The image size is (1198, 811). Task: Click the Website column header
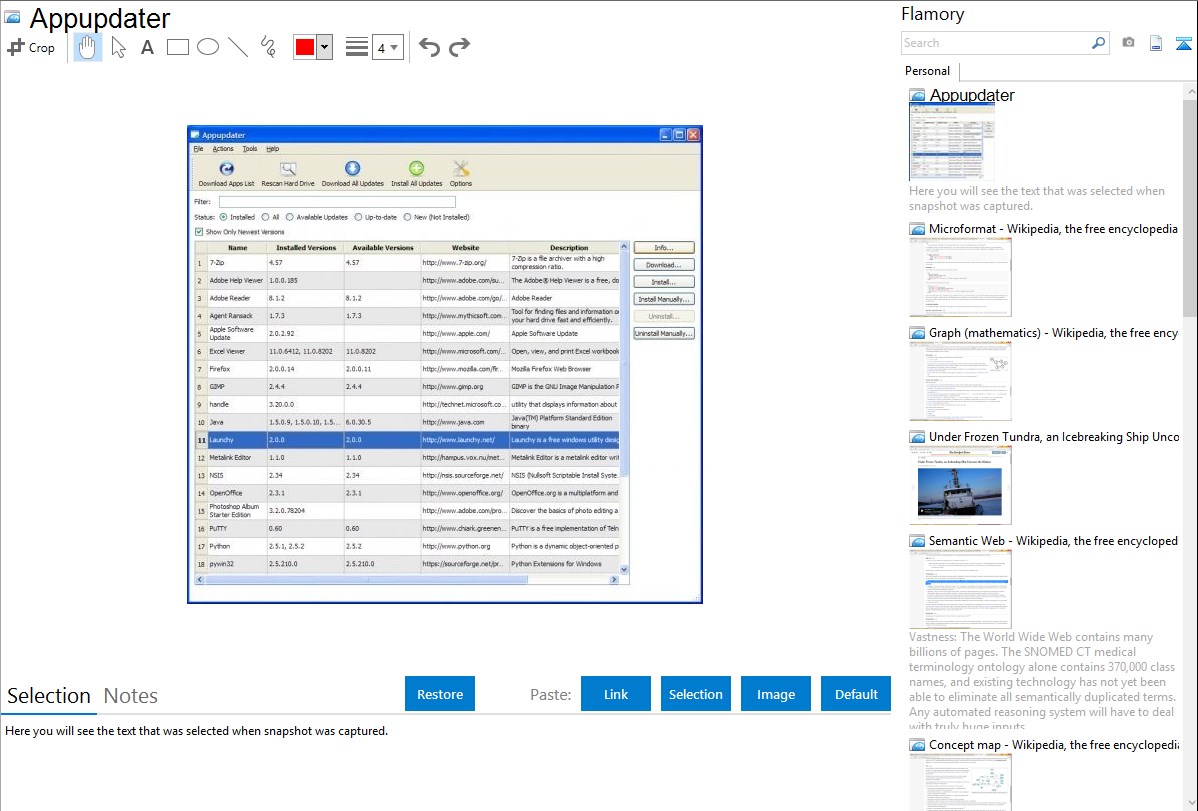click(x=465, y=248)
